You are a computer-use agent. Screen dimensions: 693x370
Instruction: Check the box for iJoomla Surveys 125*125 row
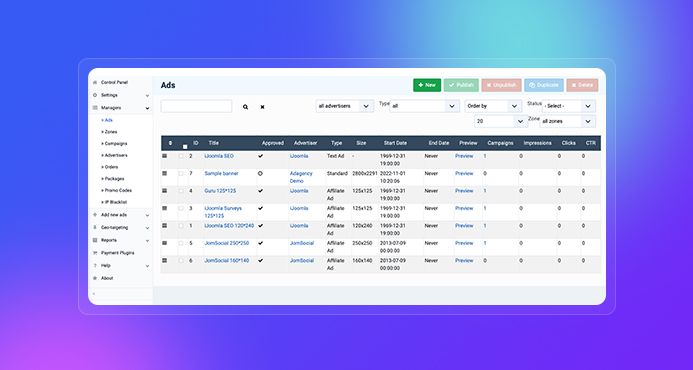click(181, 208)
